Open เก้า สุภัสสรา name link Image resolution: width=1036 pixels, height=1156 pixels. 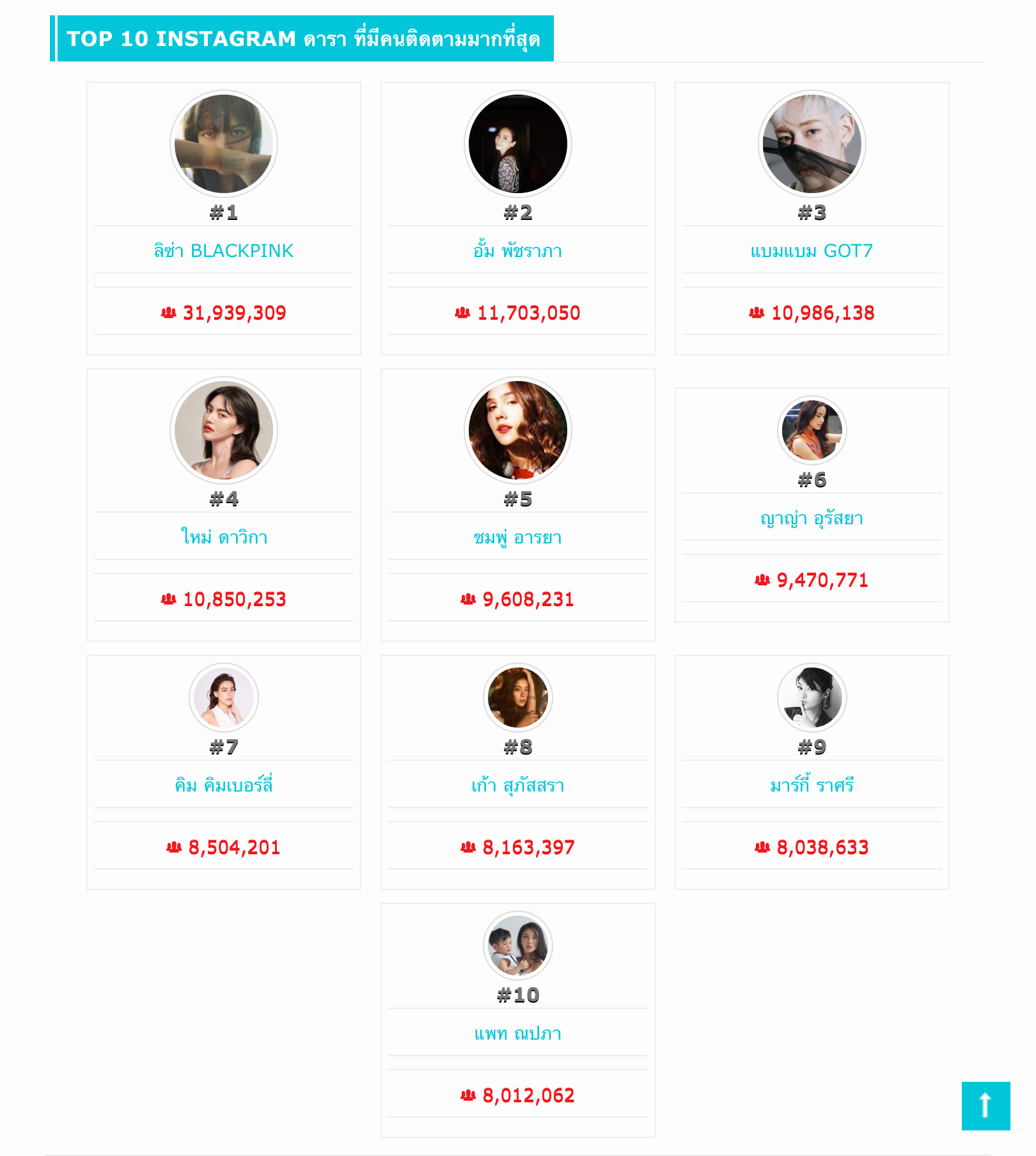click(517, 785)
